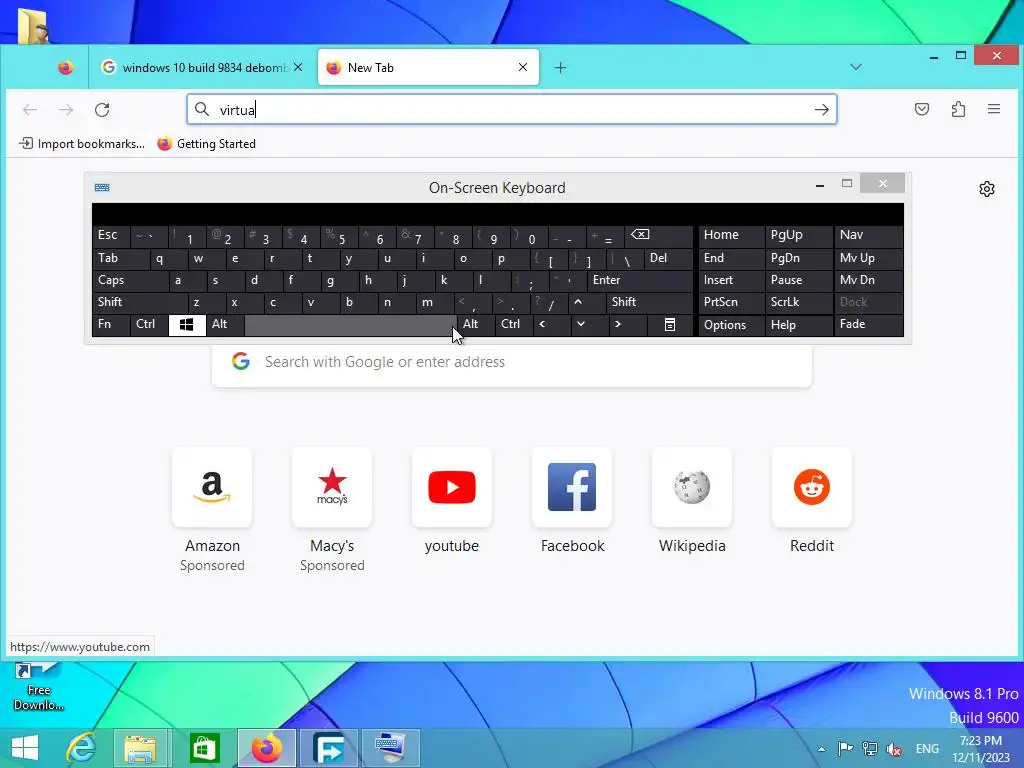Click the Home key on On-Screen Keyboard

tap(731, 236)
